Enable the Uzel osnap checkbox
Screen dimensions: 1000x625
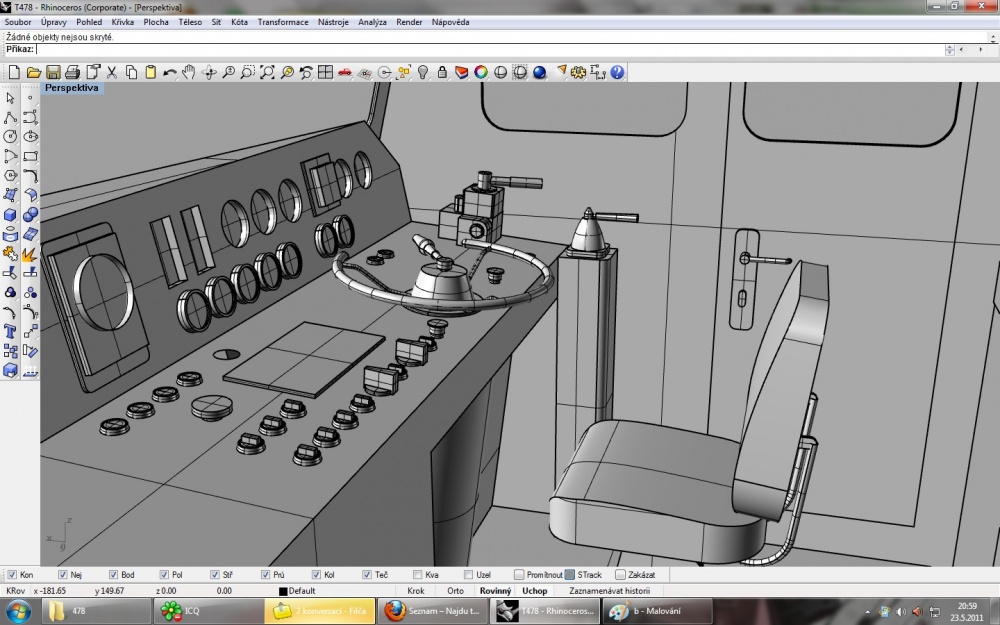469,575
